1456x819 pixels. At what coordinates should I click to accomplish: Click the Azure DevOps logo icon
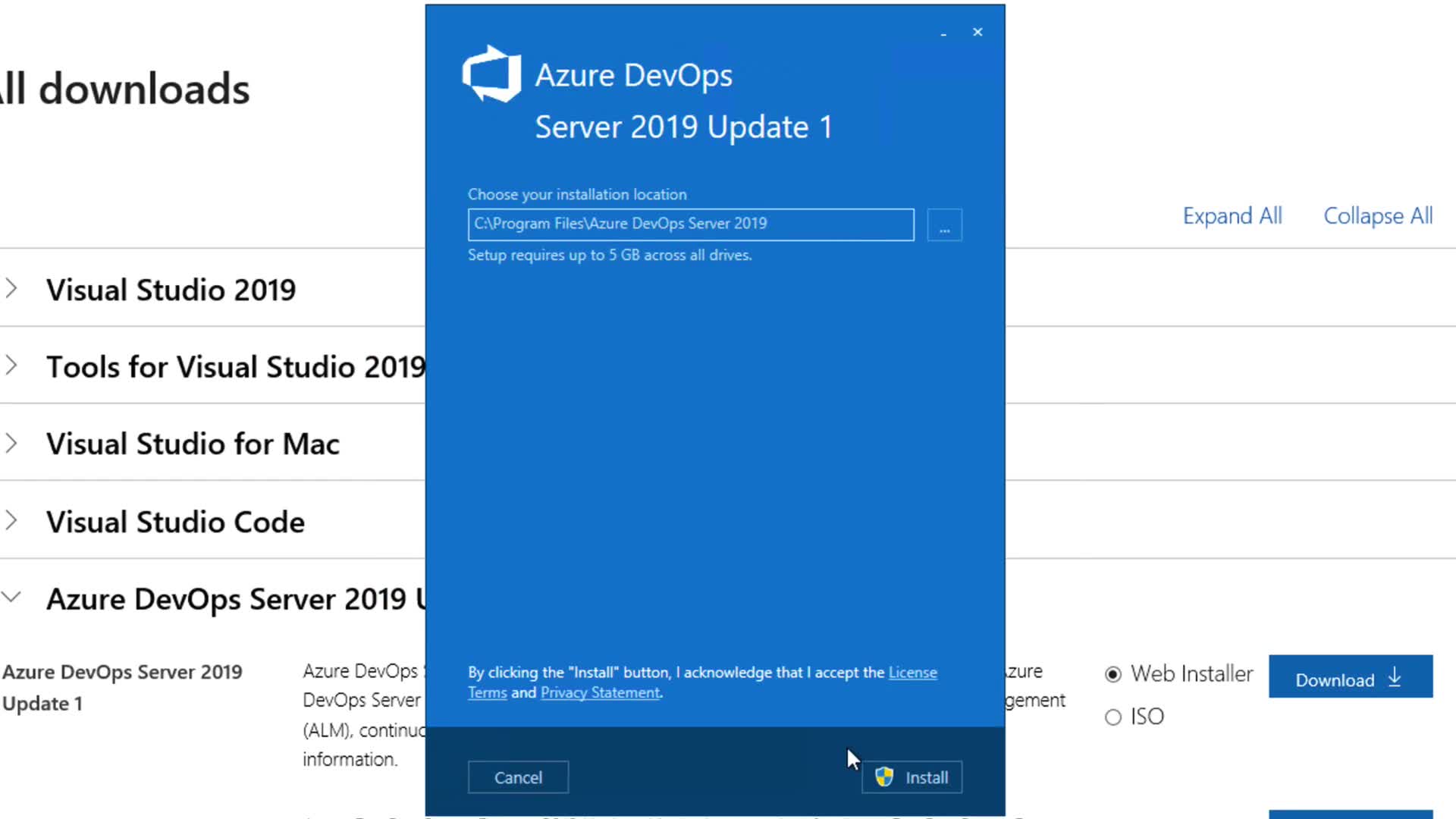coord(491,74)
